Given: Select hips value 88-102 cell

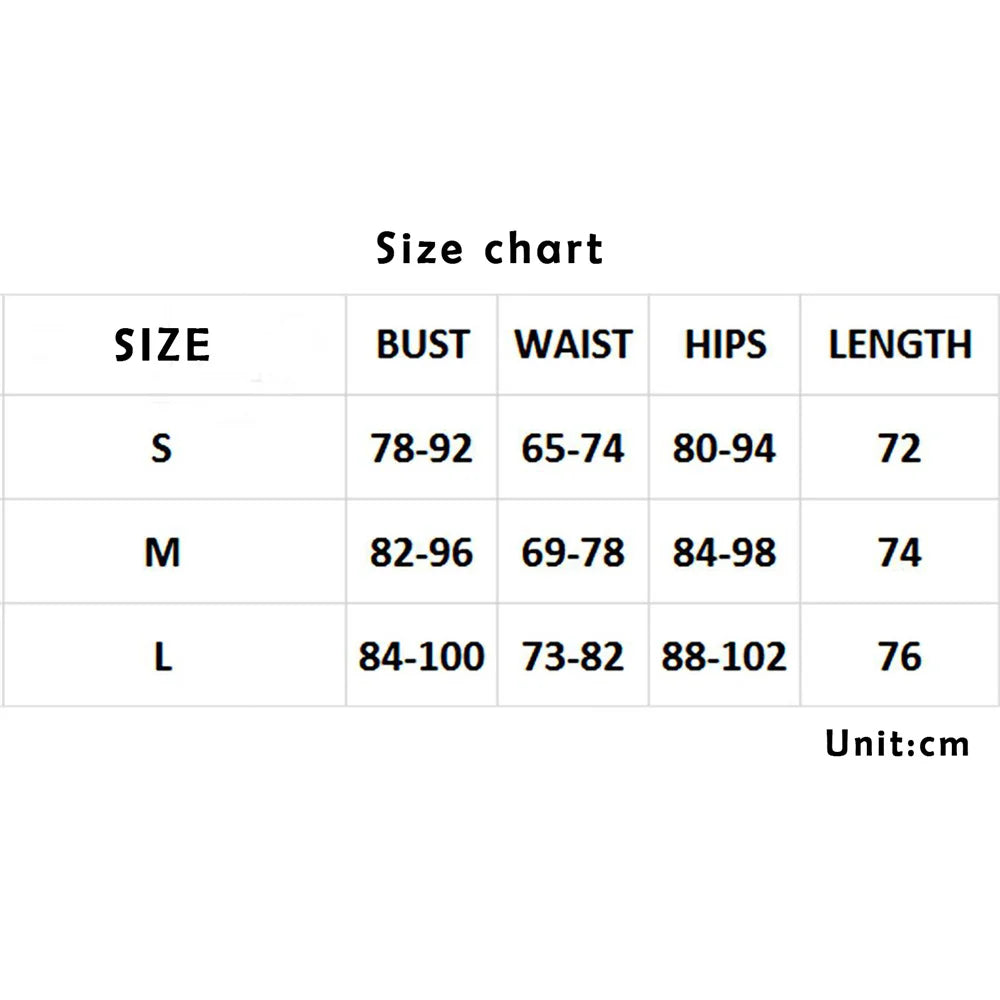Looking at the screenshot, I should click(x=724, y=657).
